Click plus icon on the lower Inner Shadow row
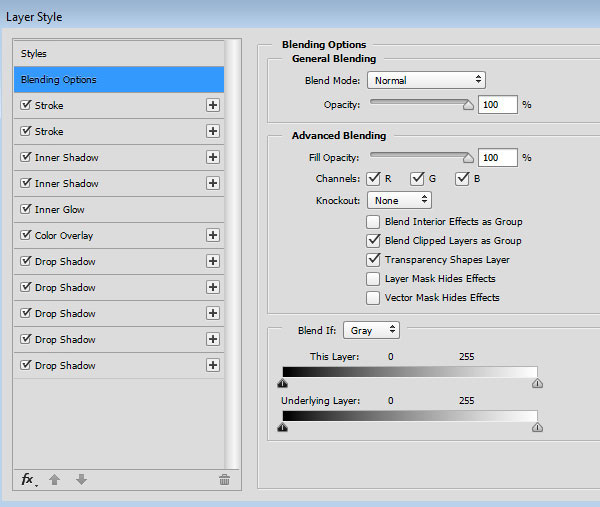 (x=213, y=183)
